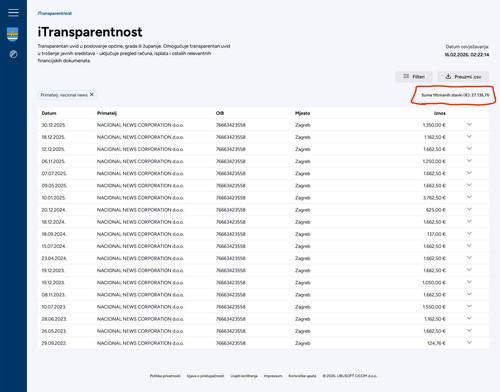Click the iTransparentnost page heading
The height and width of the screenshot is (392, 500).
pyautogui.click(x=90, y=32)
